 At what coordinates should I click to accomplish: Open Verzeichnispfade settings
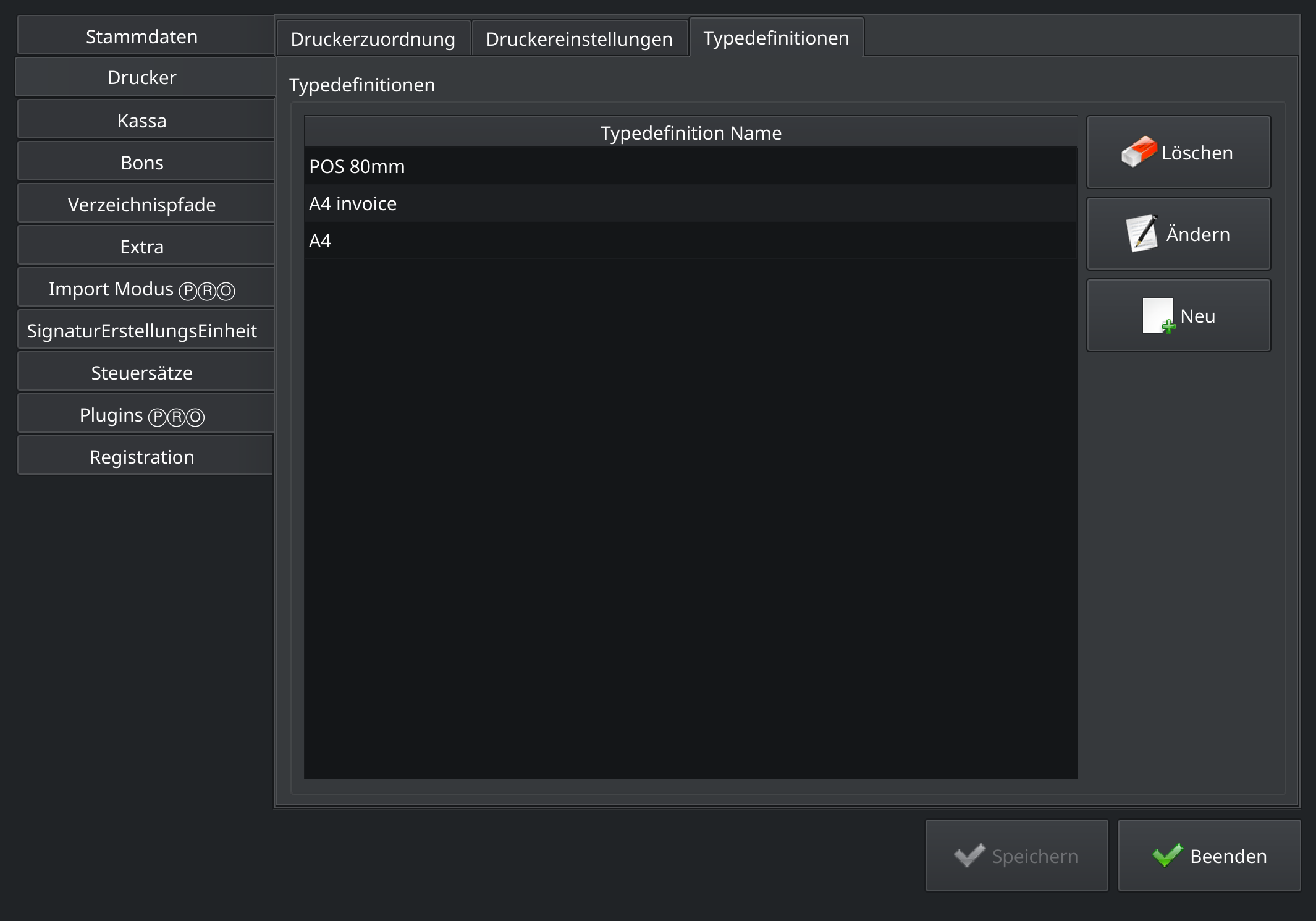(x=145, y=205)
